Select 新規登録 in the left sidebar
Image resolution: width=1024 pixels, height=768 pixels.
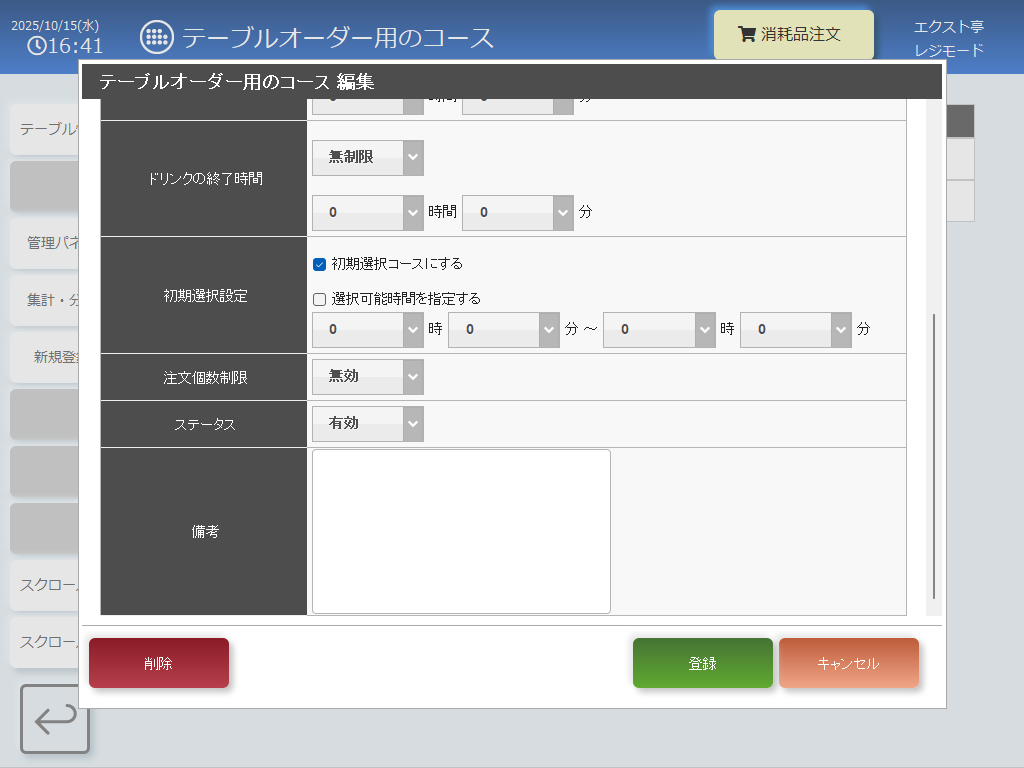tap(45, 357)
